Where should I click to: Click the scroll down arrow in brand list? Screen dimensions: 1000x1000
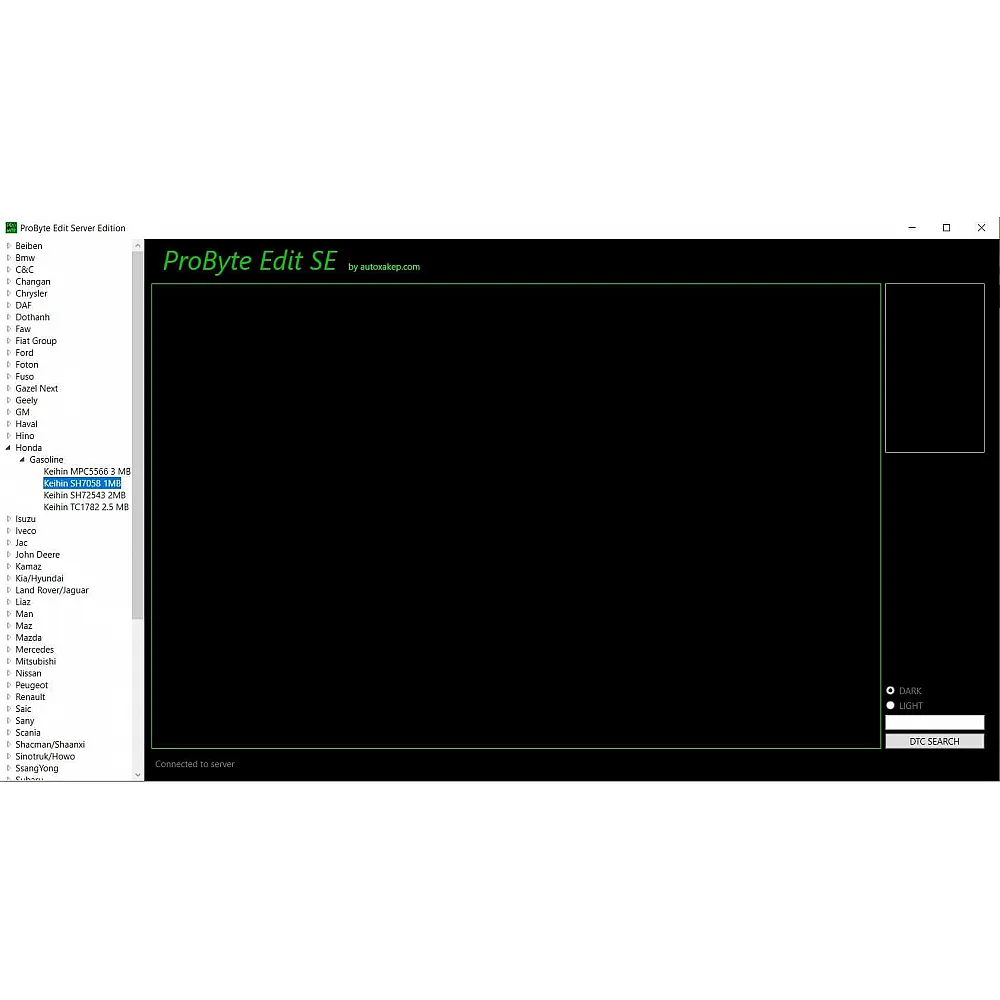pos(138,774)
